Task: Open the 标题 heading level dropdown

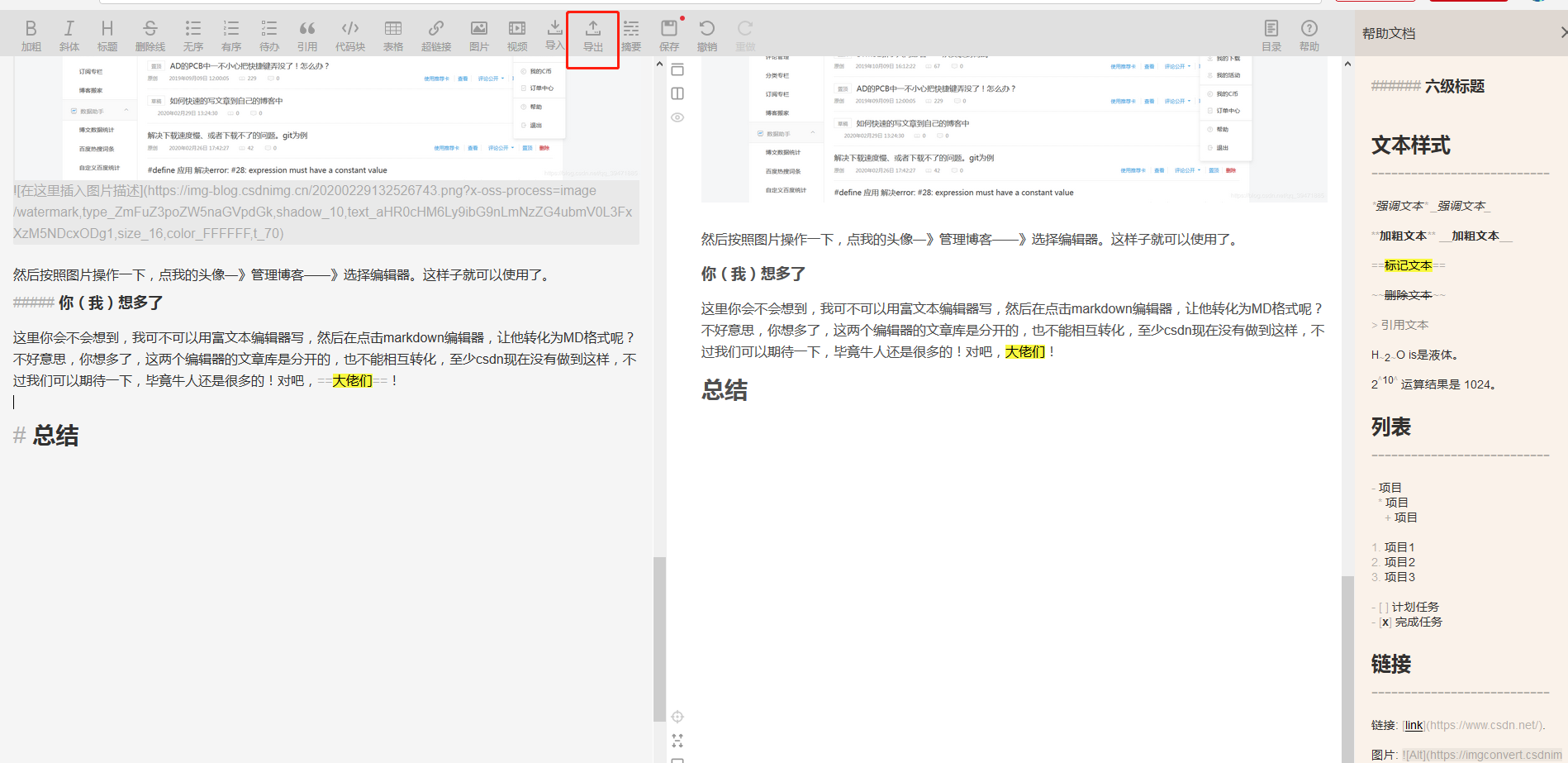Action: (107, 33)
